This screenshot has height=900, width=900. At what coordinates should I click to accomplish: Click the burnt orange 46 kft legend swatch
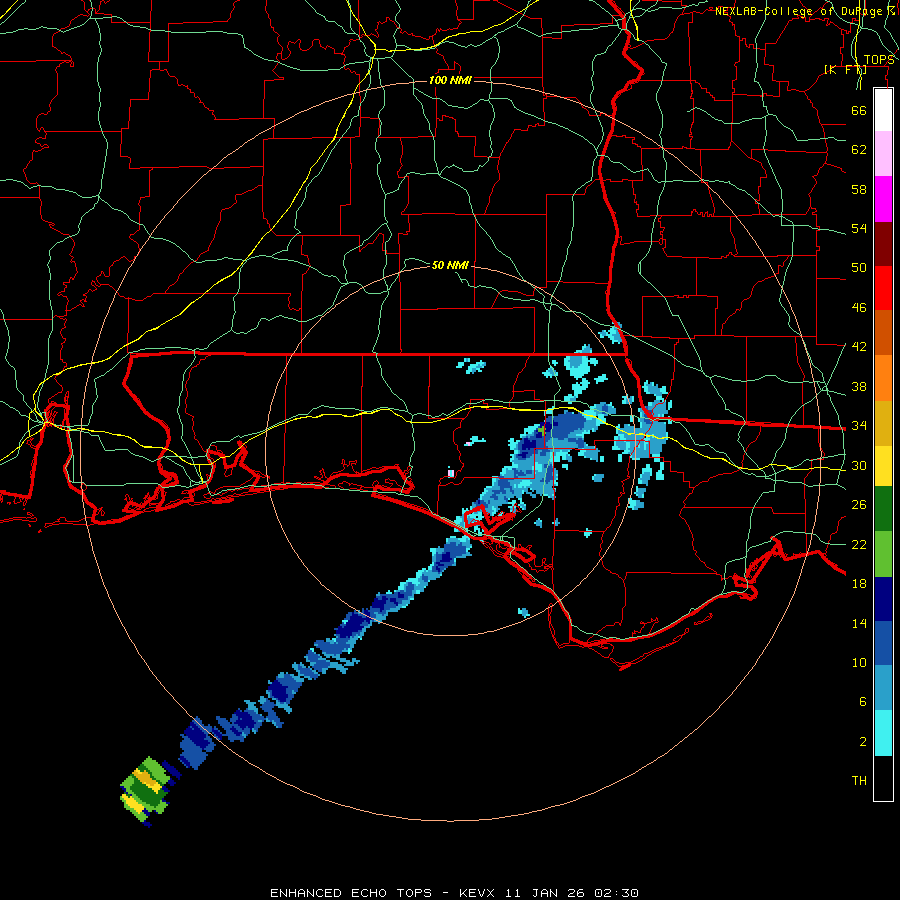(x=883, y=333)
